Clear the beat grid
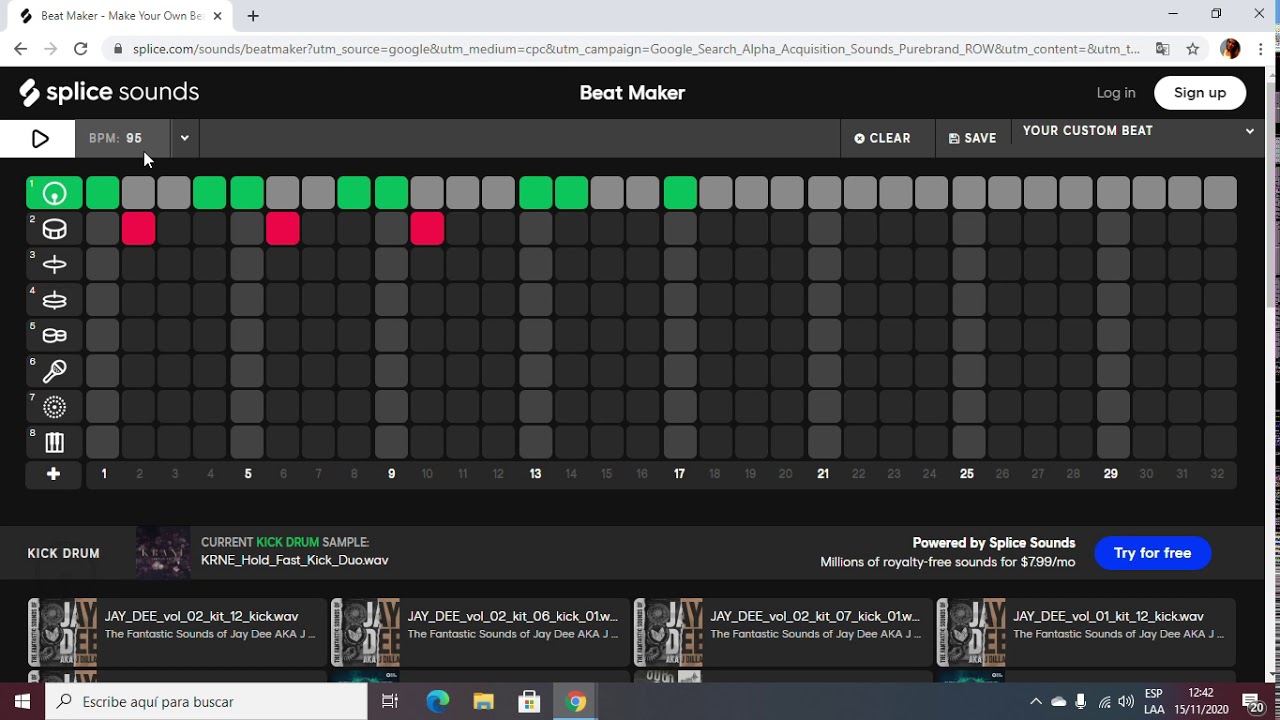 coord(882,139)
